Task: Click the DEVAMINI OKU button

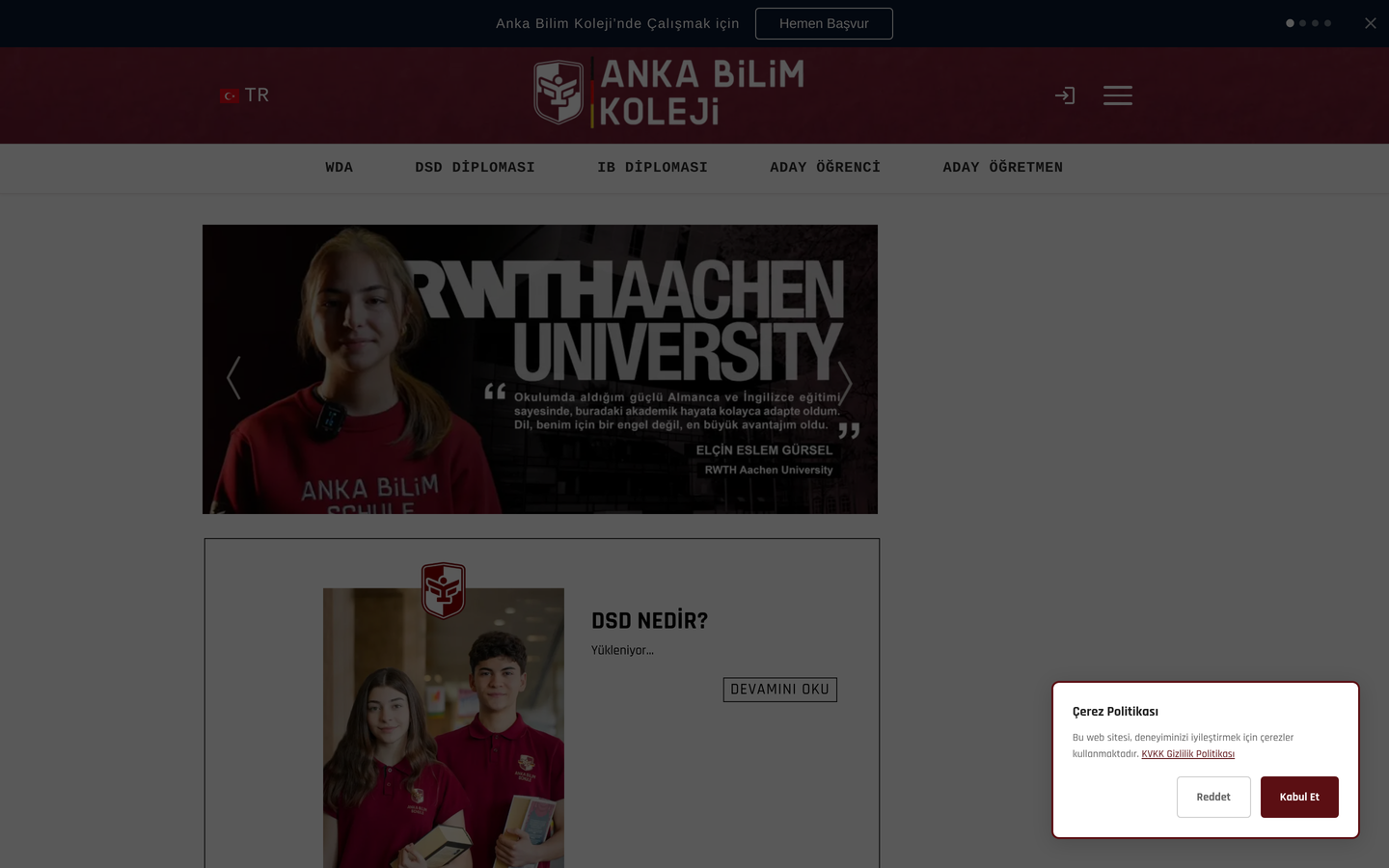Action: [779, 690]
